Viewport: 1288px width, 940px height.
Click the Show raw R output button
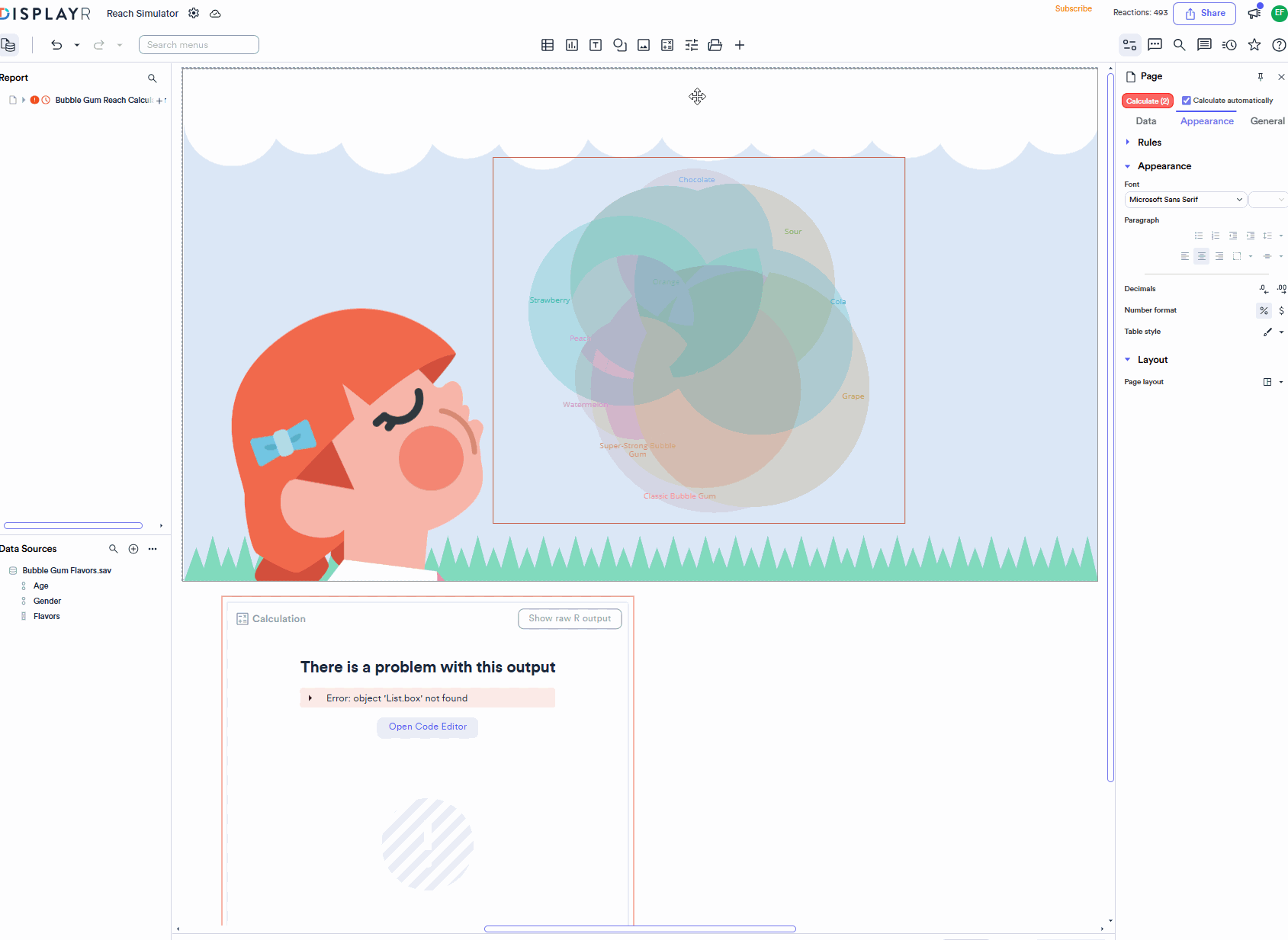click(570, 618)
